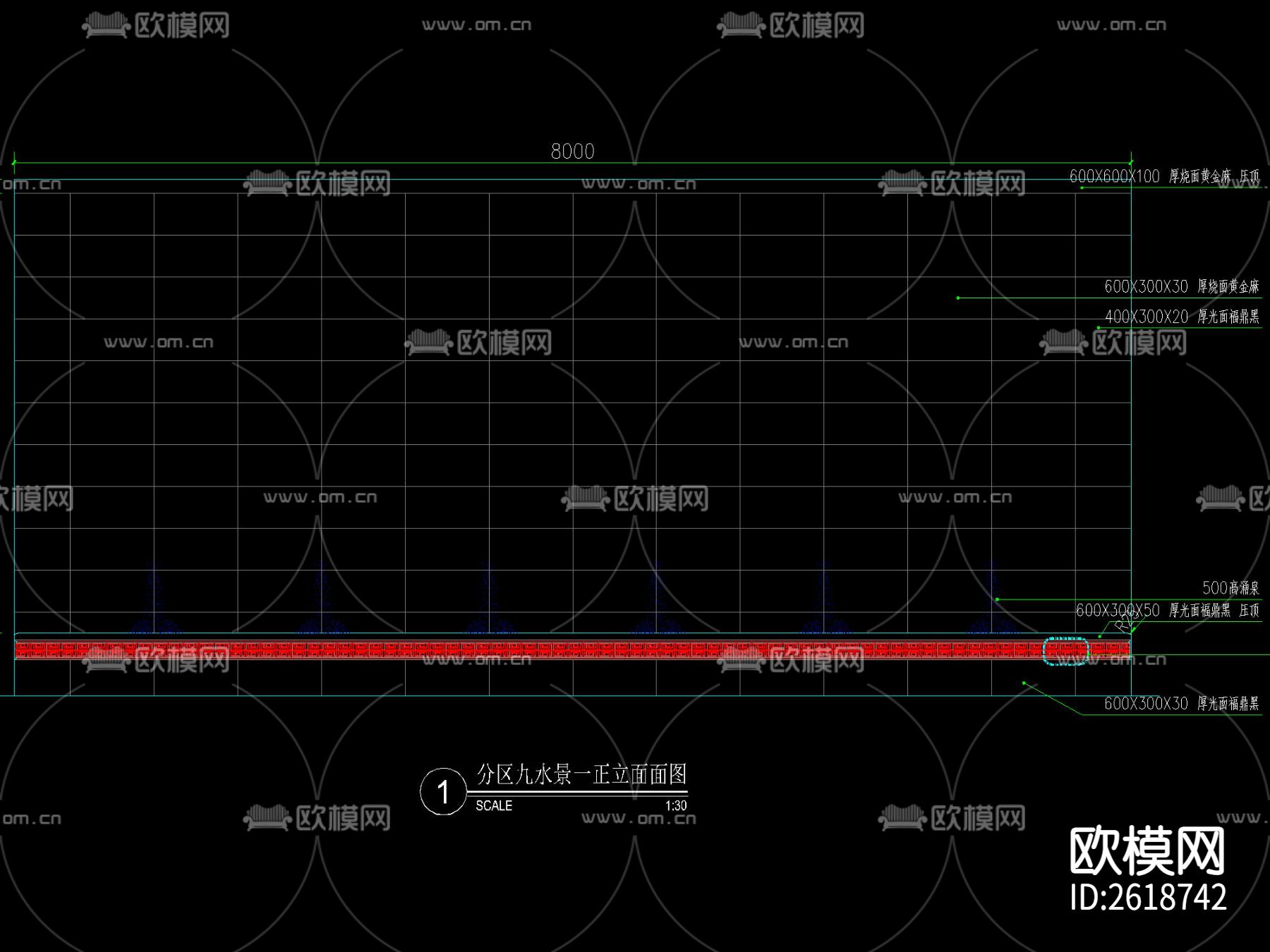Select the 600X300X30 厚烧面黄金麻 label
This screenshot has height=952, width=1270.
click(1182, 286)
